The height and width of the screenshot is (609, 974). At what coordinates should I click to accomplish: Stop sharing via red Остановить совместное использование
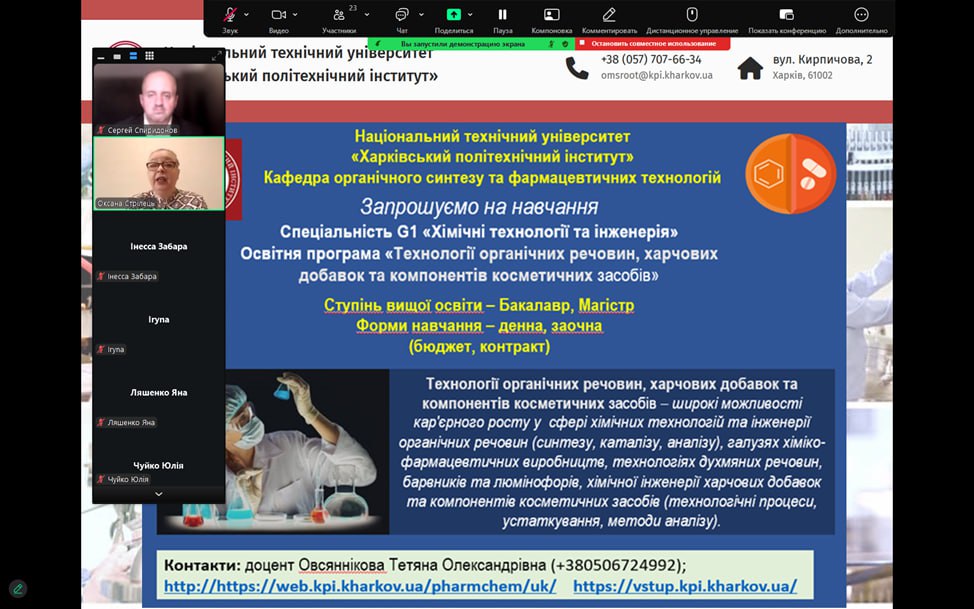coord(653,44)
